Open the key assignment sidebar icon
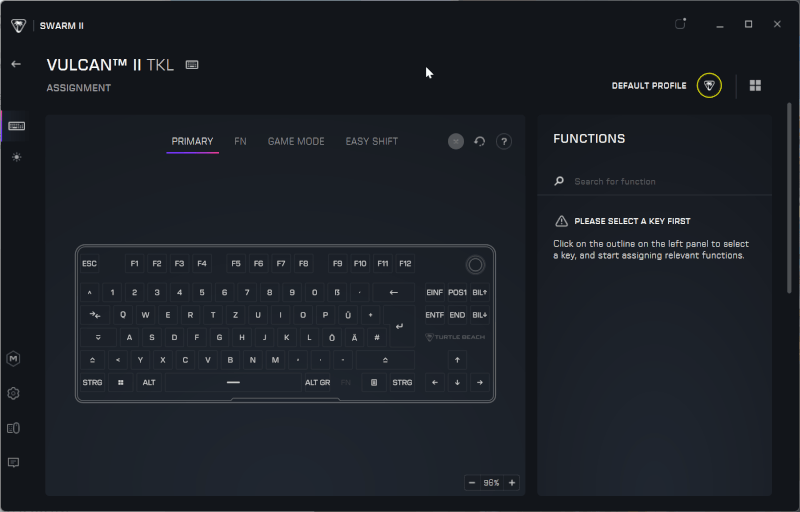 tap(16, 126)
